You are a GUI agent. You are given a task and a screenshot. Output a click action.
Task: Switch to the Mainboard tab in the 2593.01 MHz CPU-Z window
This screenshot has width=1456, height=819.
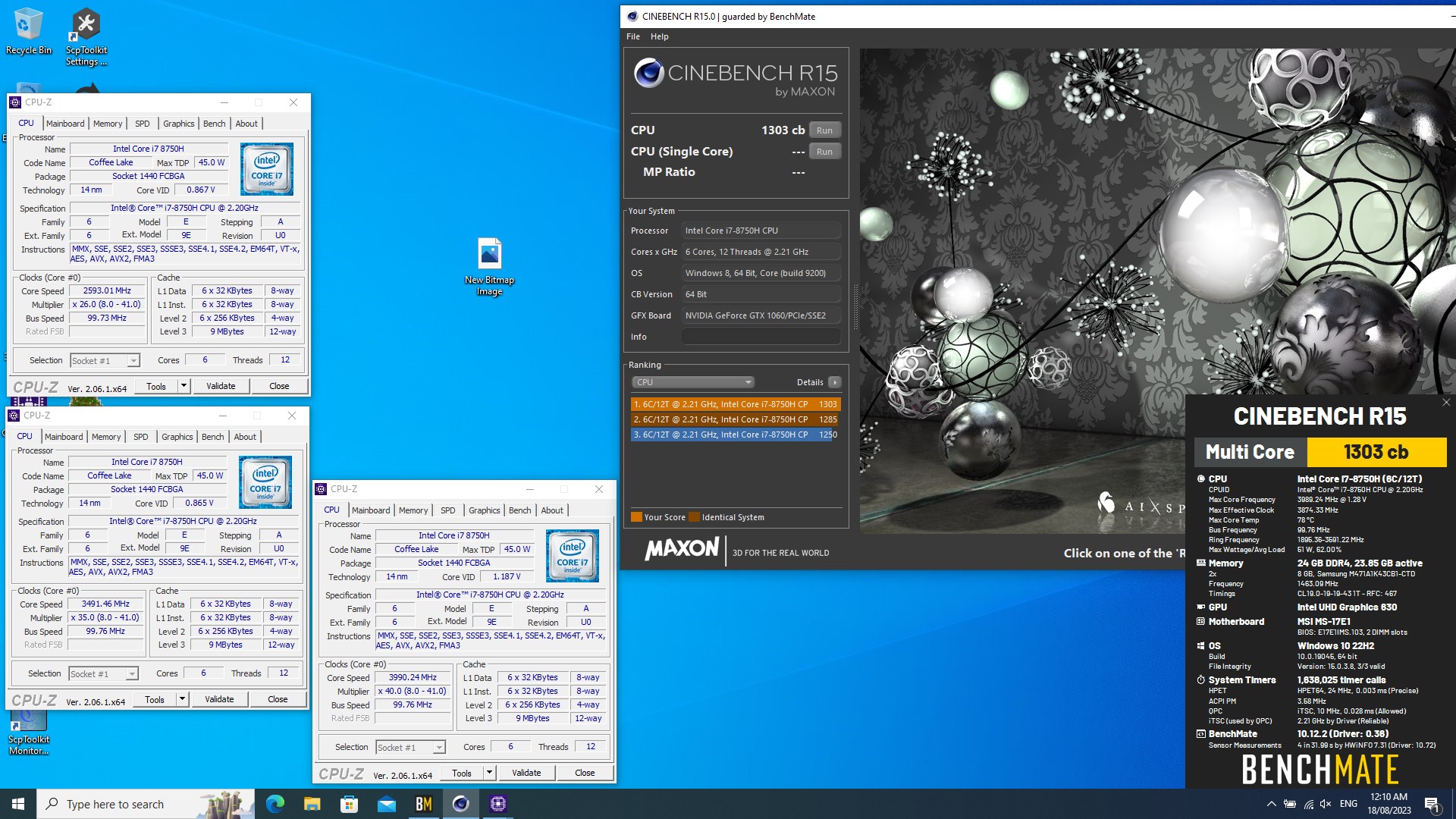pos(65,124)
